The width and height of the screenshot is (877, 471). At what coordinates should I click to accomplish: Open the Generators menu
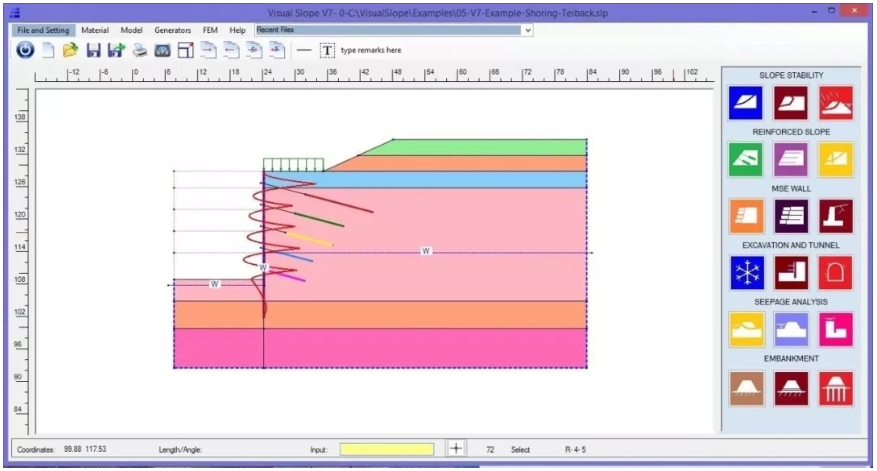click(x=172, y=31)
